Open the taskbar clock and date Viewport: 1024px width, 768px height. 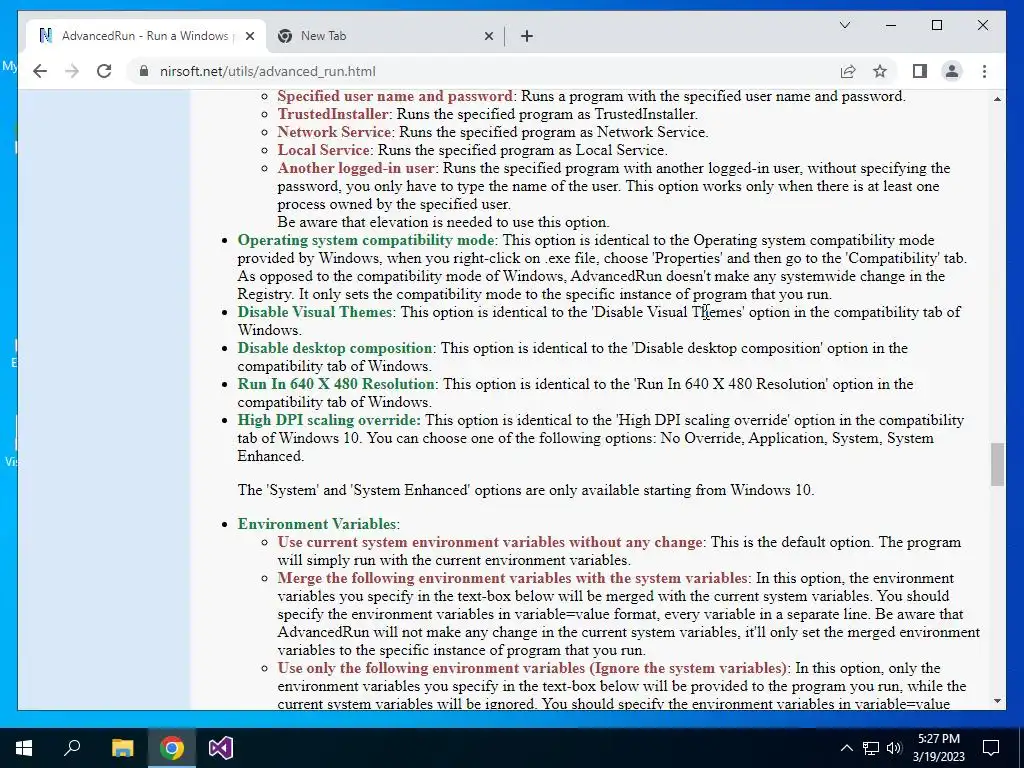pos(938,748)
